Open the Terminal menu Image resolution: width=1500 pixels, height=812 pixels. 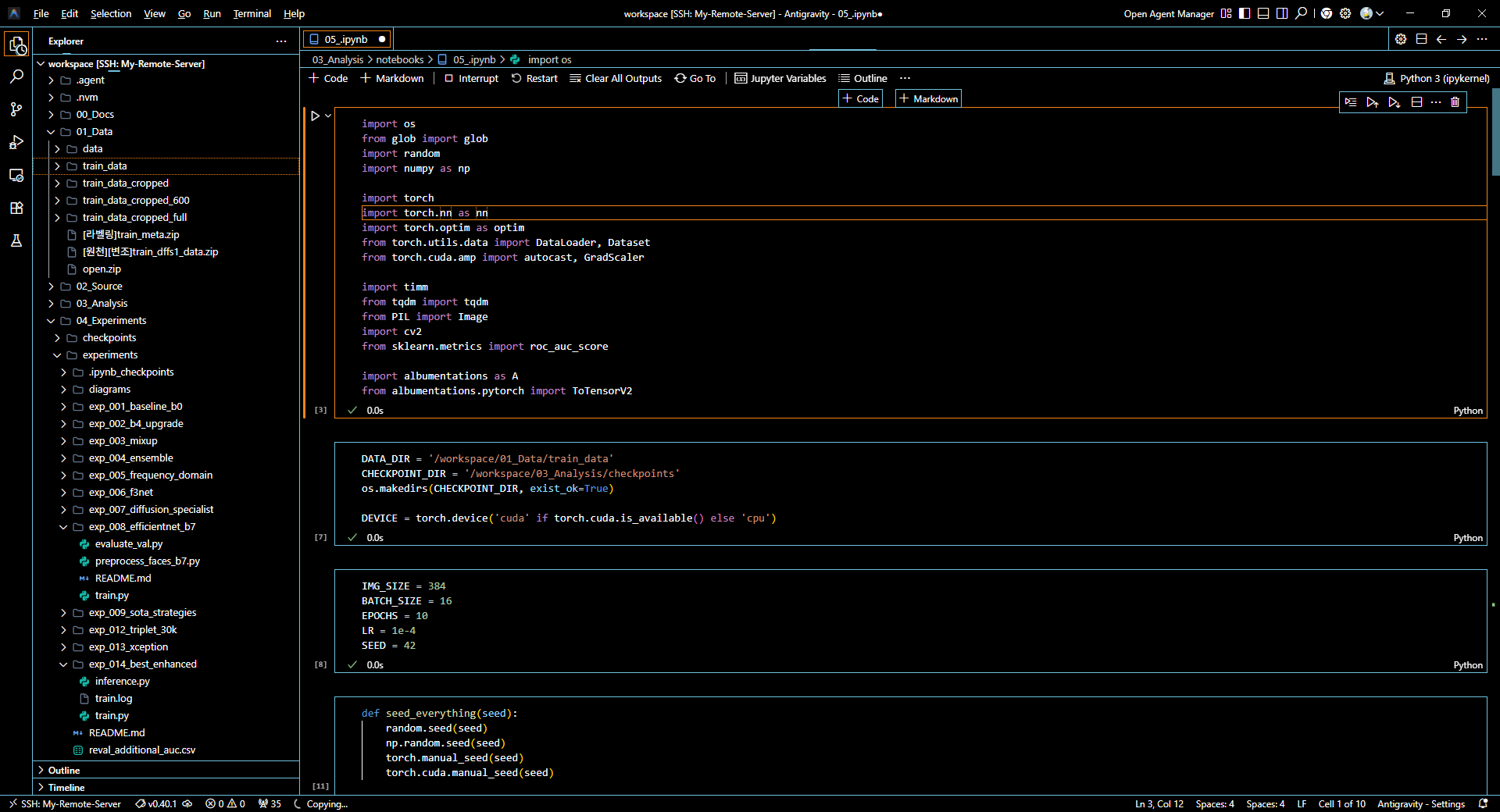click(252, 13)
